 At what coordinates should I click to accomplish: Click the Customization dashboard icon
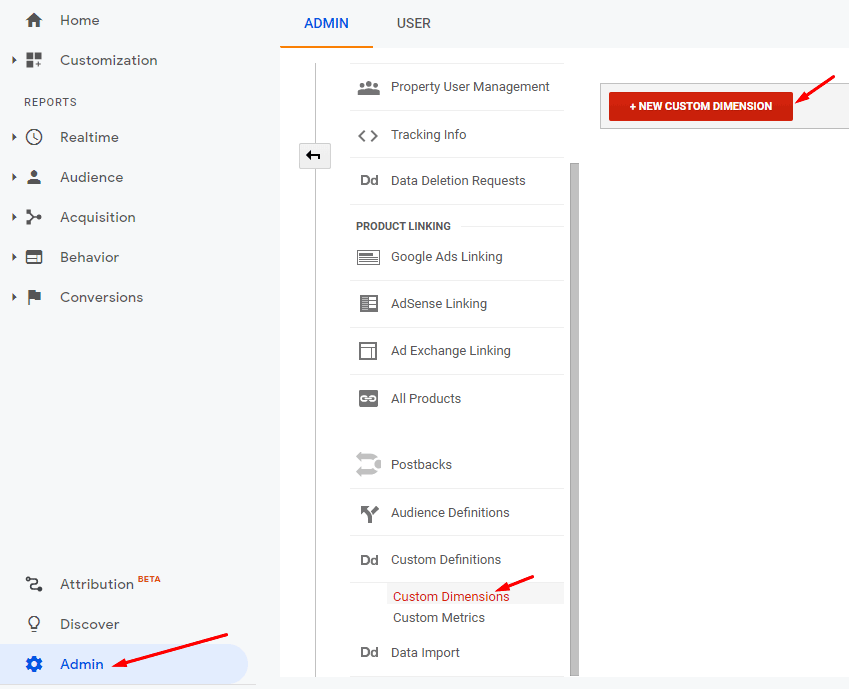(x=34, y=60)
